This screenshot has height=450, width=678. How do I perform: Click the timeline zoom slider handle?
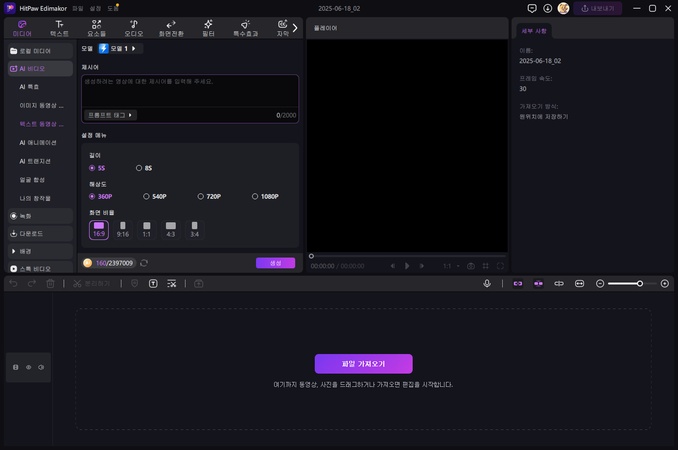click(x=640, y=284)
